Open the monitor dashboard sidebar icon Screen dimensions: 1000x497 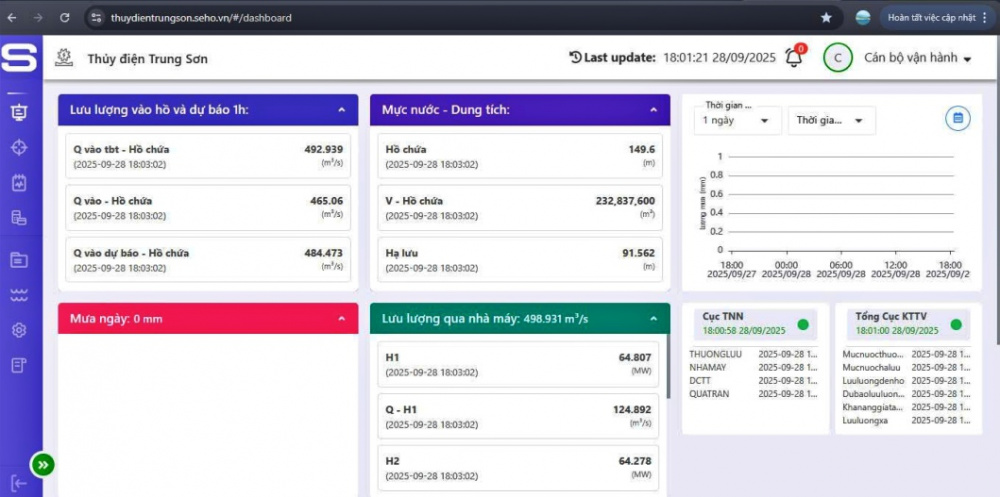pyautogui.click(x=18, y=112)
